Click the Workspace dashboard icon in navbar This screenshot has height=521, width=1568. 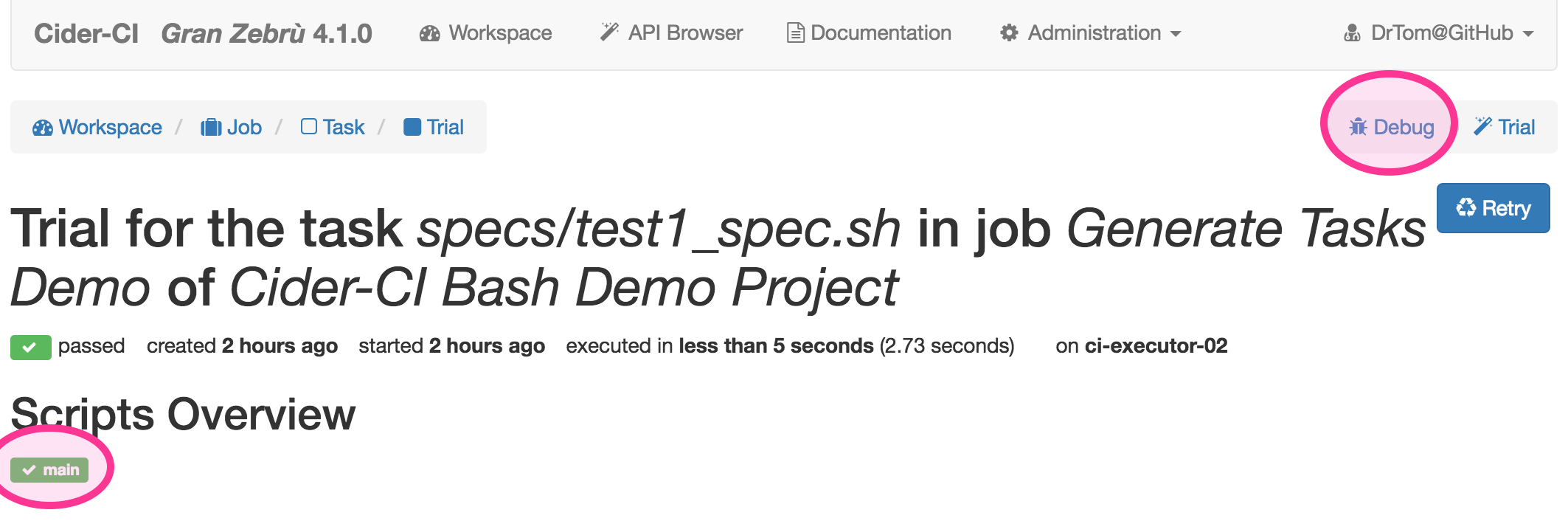(x=429, y=33)
